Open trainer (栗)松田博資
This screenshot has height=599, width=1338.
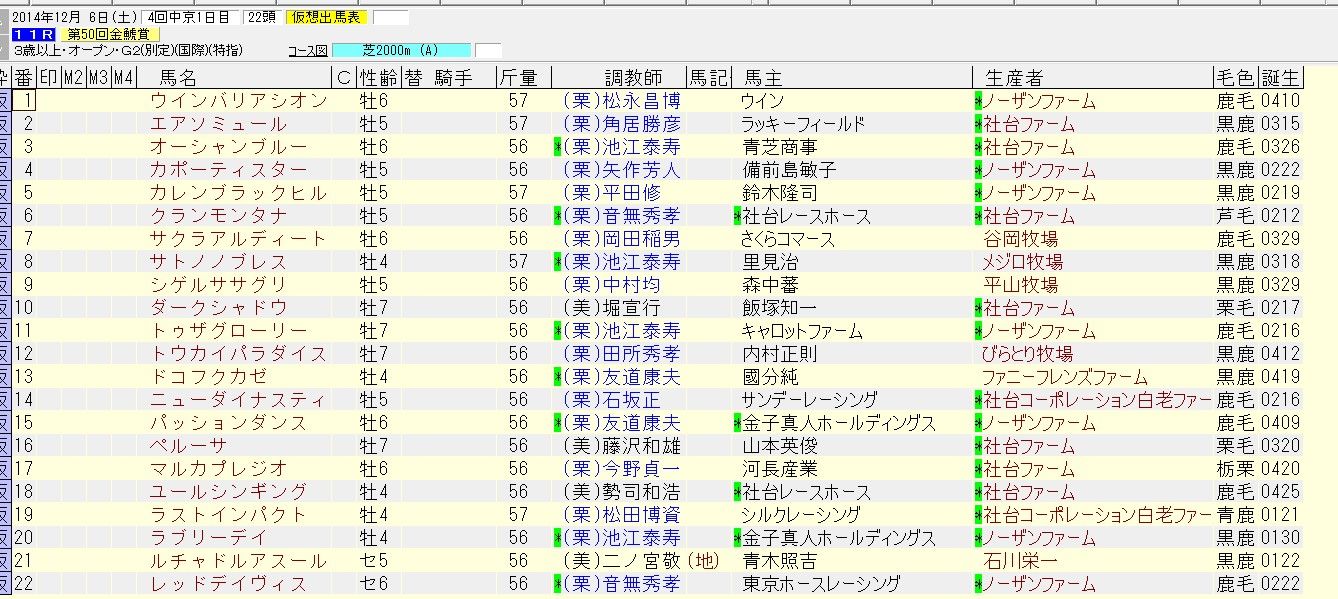pos(621,515)
